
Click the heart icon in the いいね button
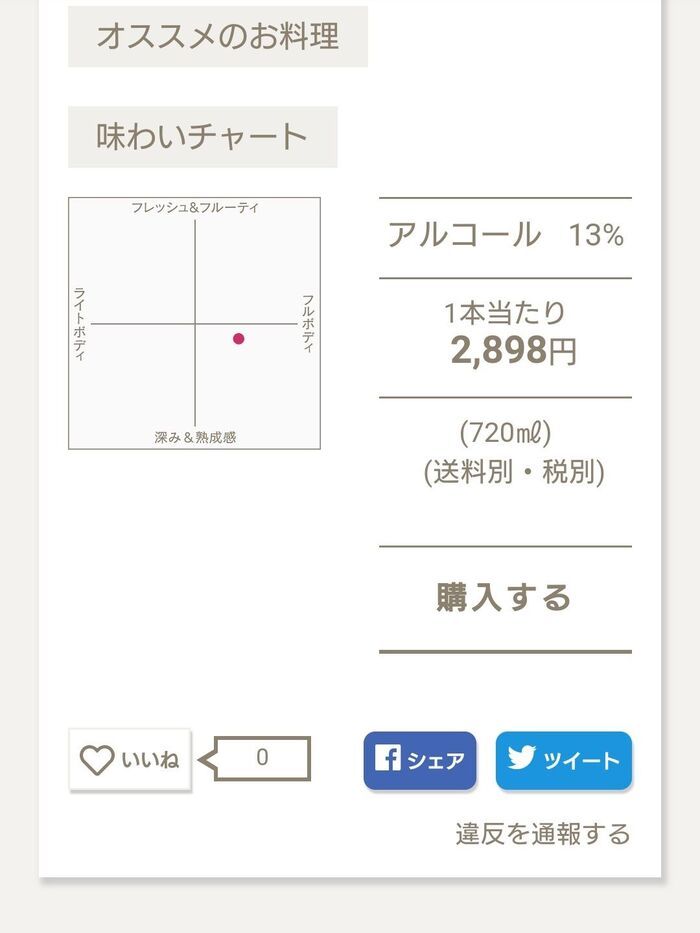[97, 761]
